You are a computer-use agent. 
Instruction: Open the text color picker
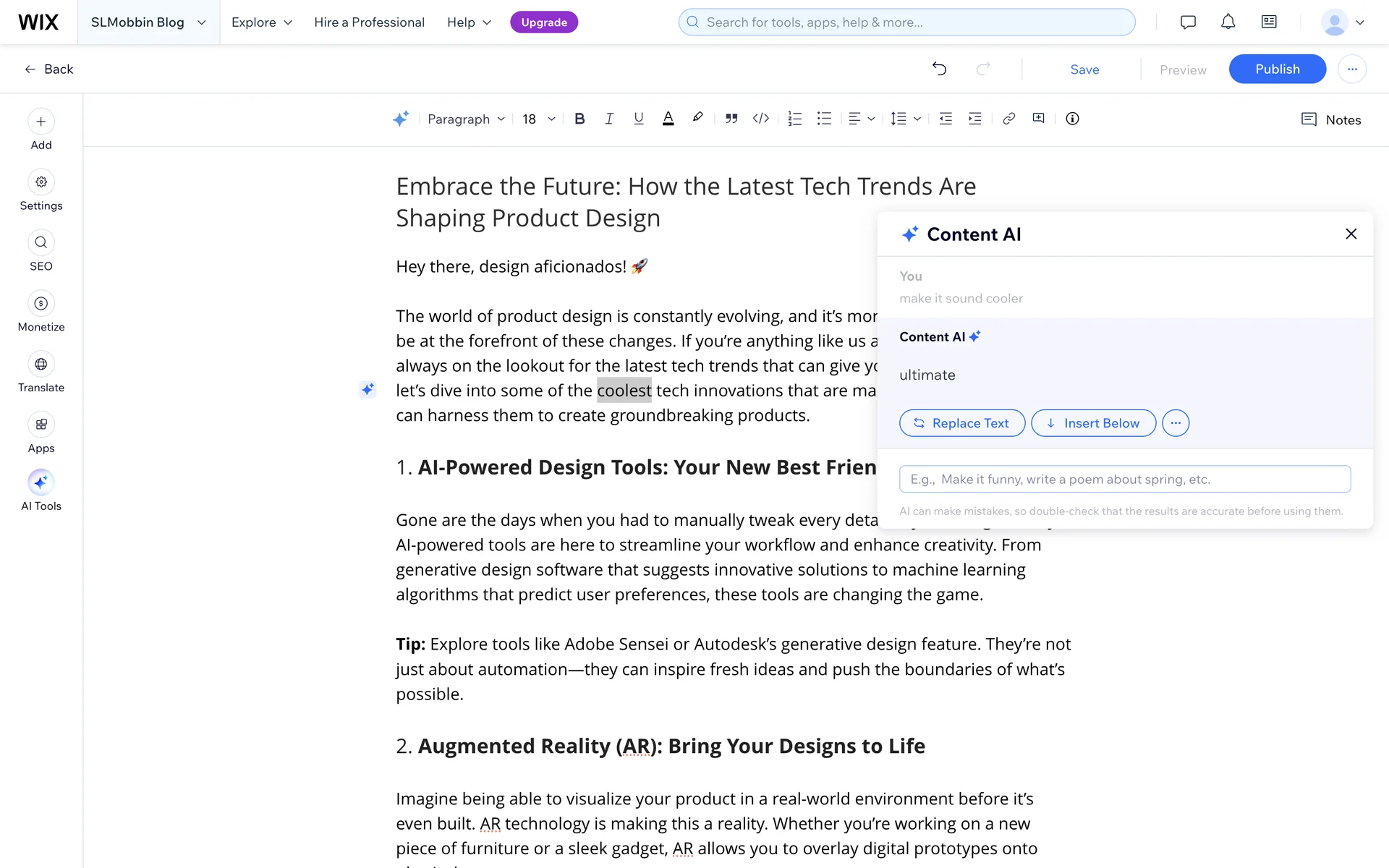coord(668,119)
